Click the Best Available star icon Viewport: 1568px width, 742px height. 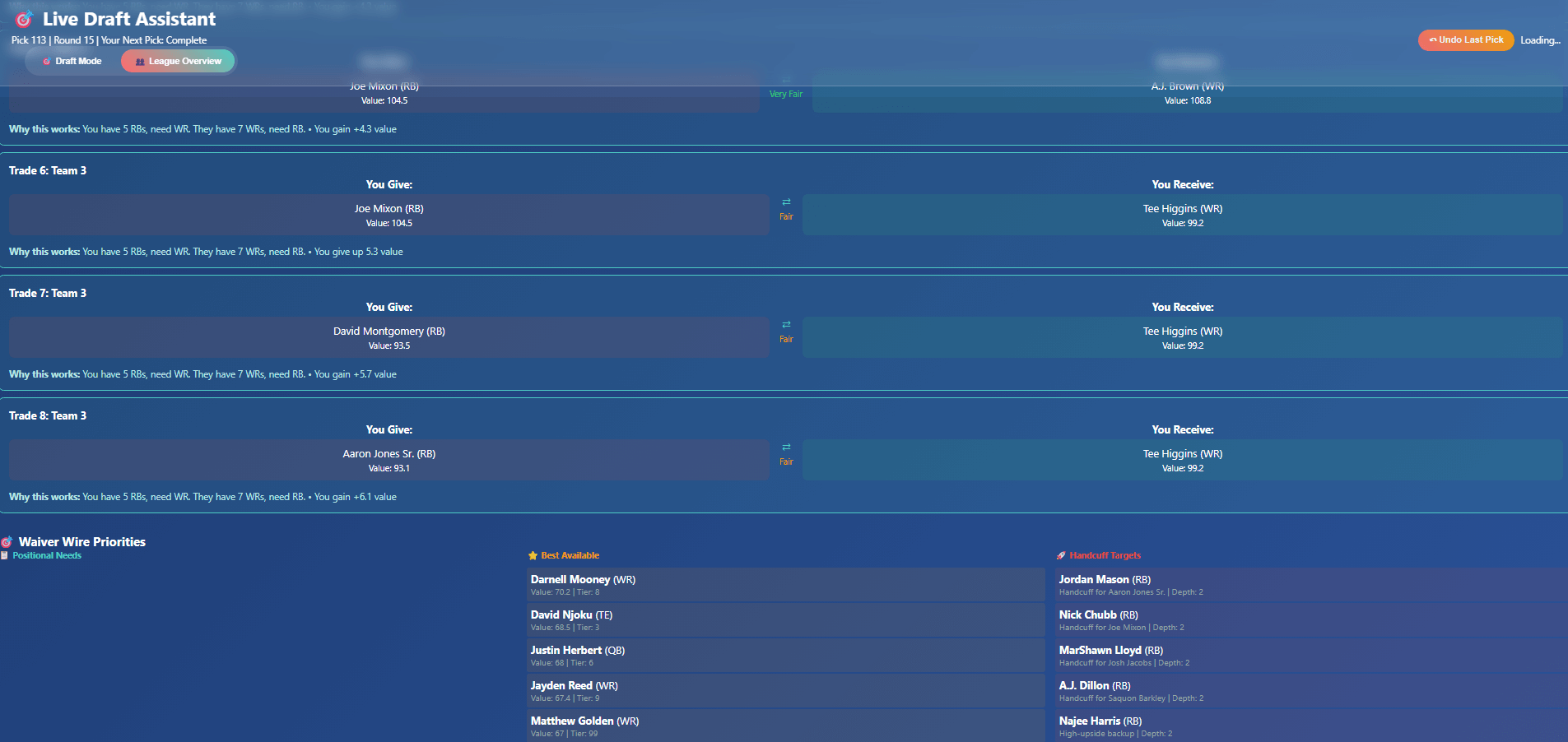533,556
